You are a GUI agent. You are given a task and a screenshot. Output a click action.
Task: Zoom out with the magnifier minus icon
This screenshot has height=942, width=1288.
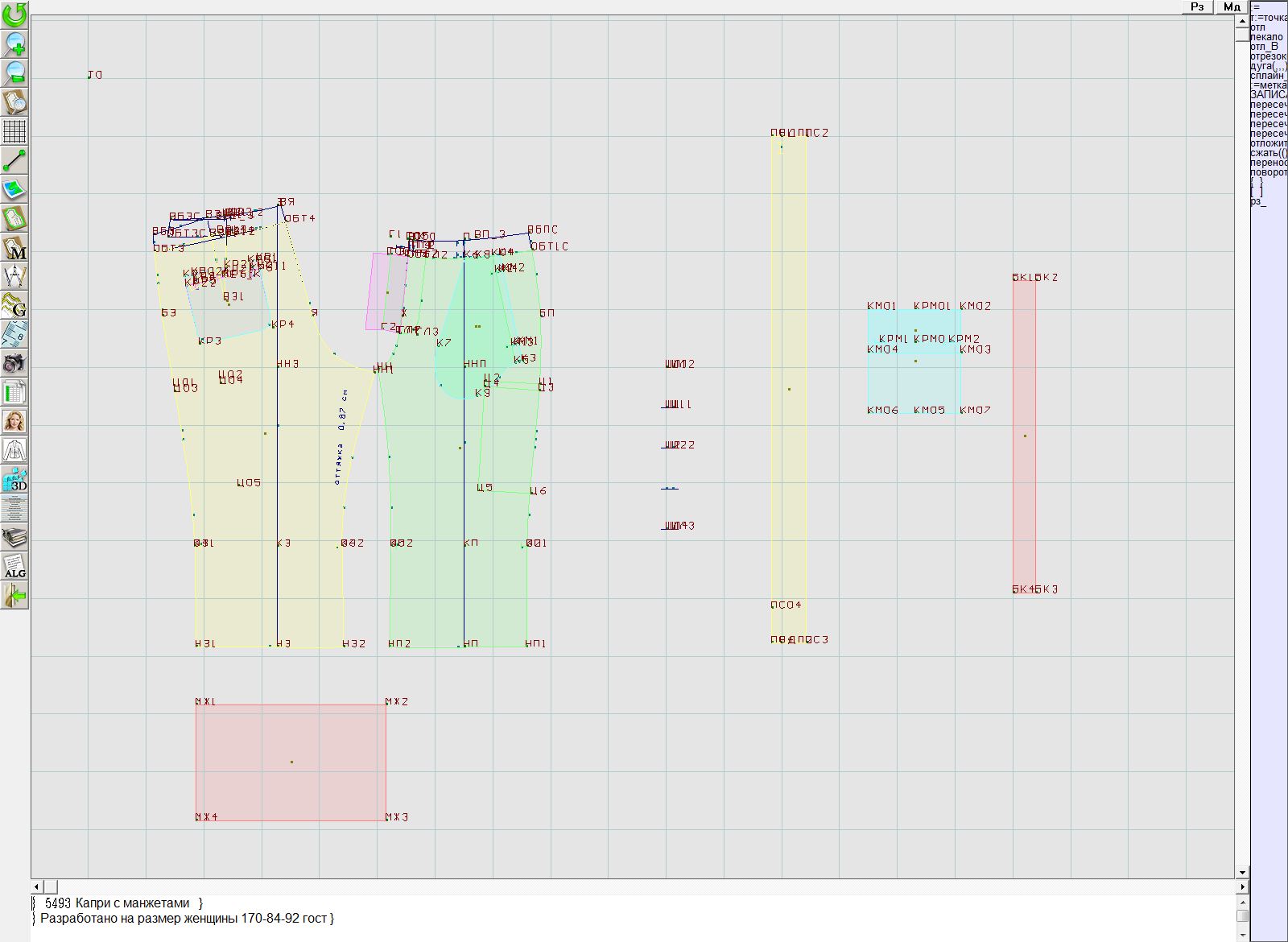(14, 72)
